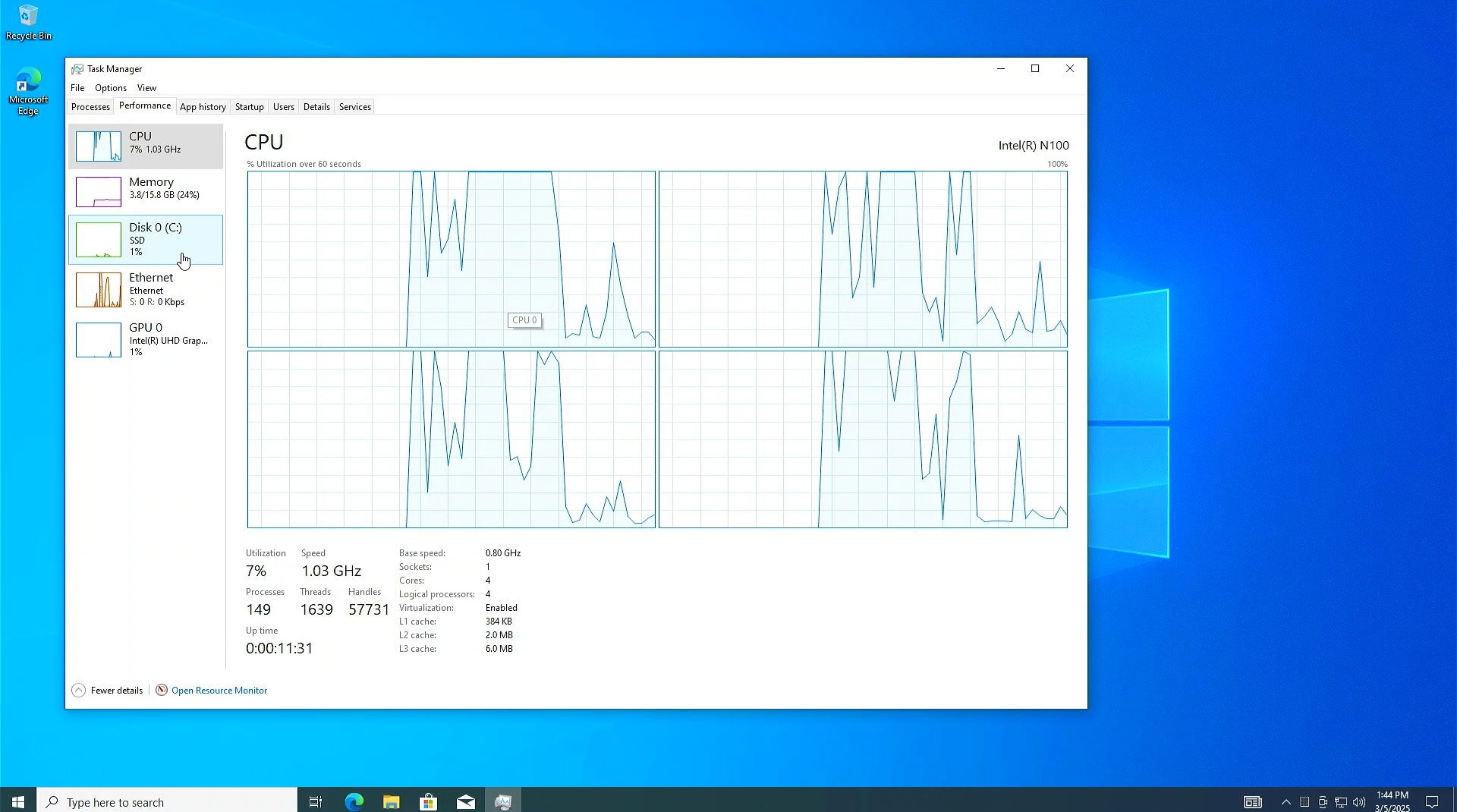
Task: Open the notification action center icon
Action: click(1432, 802)
